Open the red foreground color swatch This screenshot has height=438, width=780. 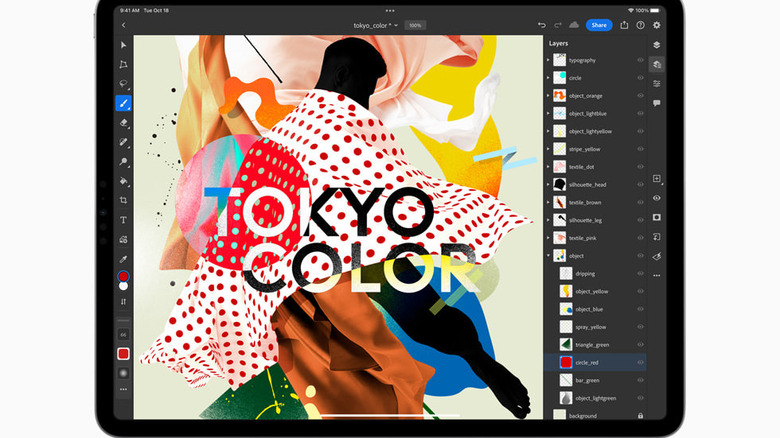(x=124, y=276)
